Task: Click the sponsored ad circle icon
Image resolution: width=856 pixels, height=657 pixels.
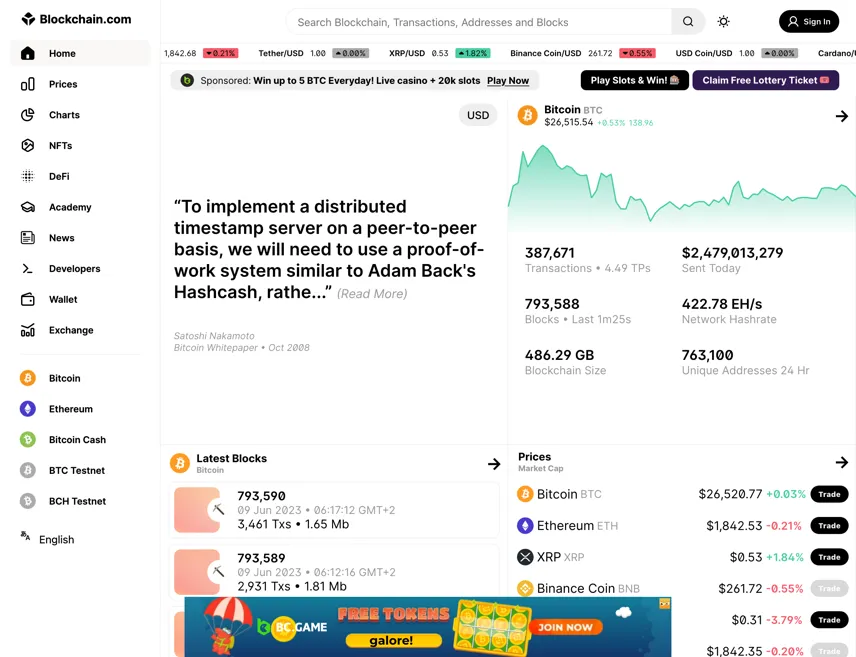Action: (x=187, y=80)
